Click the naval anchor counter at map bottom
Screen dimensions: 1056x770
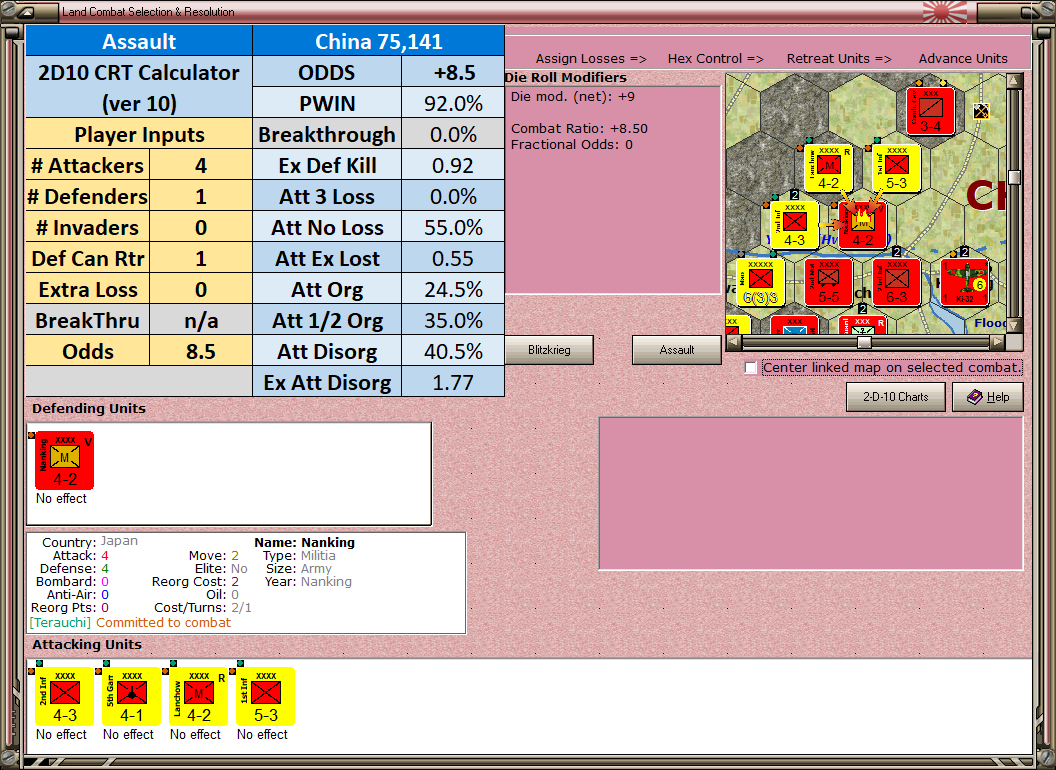pos(863,325)
